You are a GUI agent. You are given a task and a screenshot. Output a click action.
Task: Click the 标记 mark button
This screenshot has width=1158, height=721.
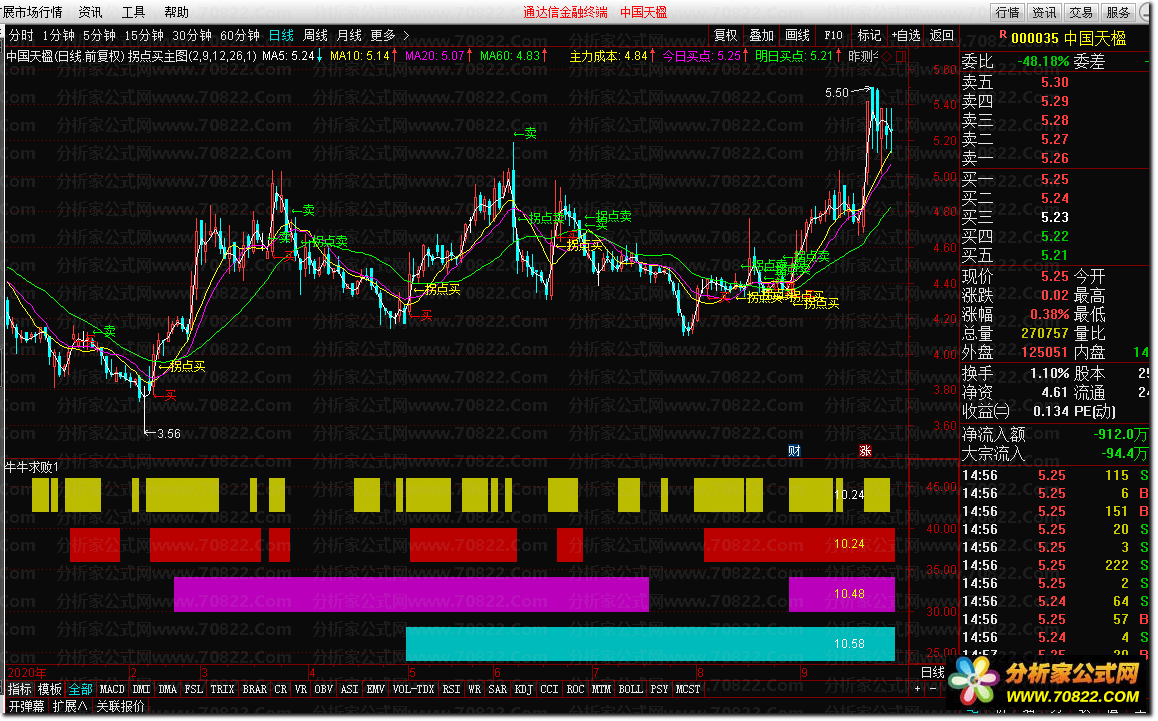(868, 35)
